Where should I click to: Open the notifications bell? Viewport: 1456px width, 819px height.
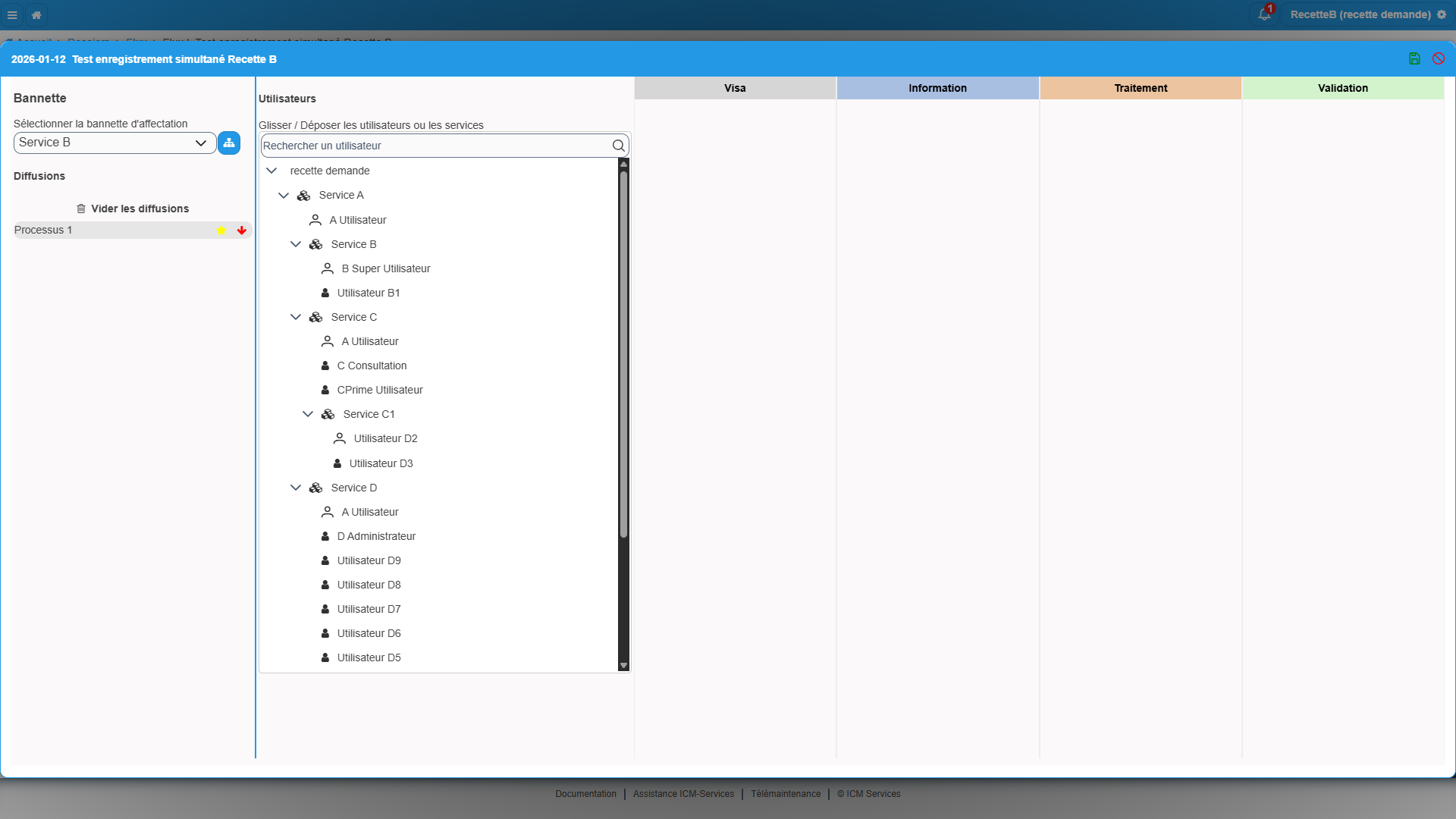click(x=1264, y=14)
